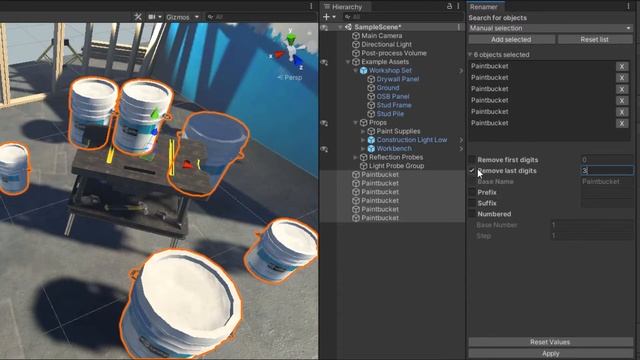This screenshot has height=360, width=640.
Task: Open the Gizmos dropdown arrow
Action: pos(197,17)
